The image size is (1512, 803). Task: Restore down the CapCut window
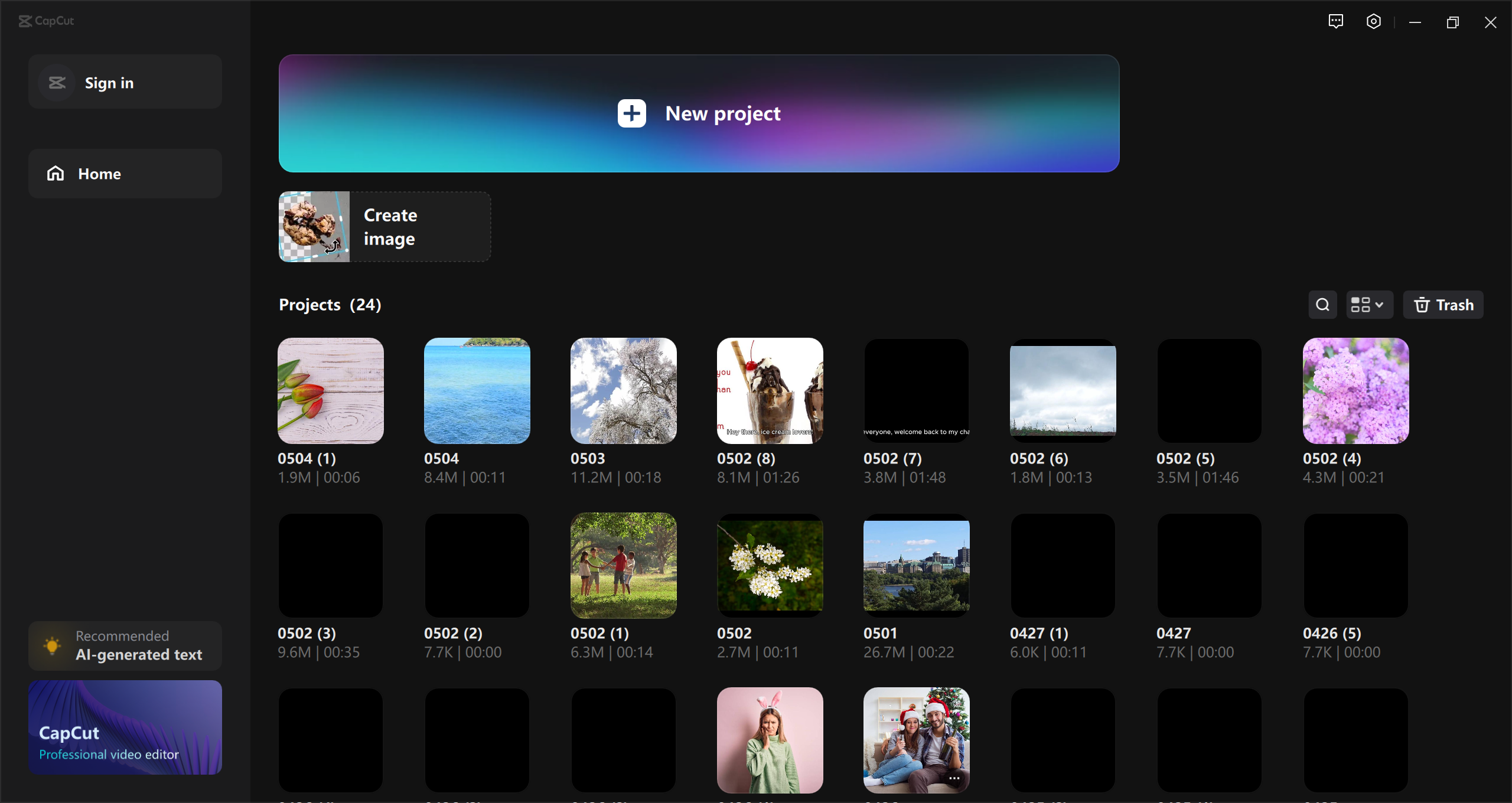click(1452, 22)
